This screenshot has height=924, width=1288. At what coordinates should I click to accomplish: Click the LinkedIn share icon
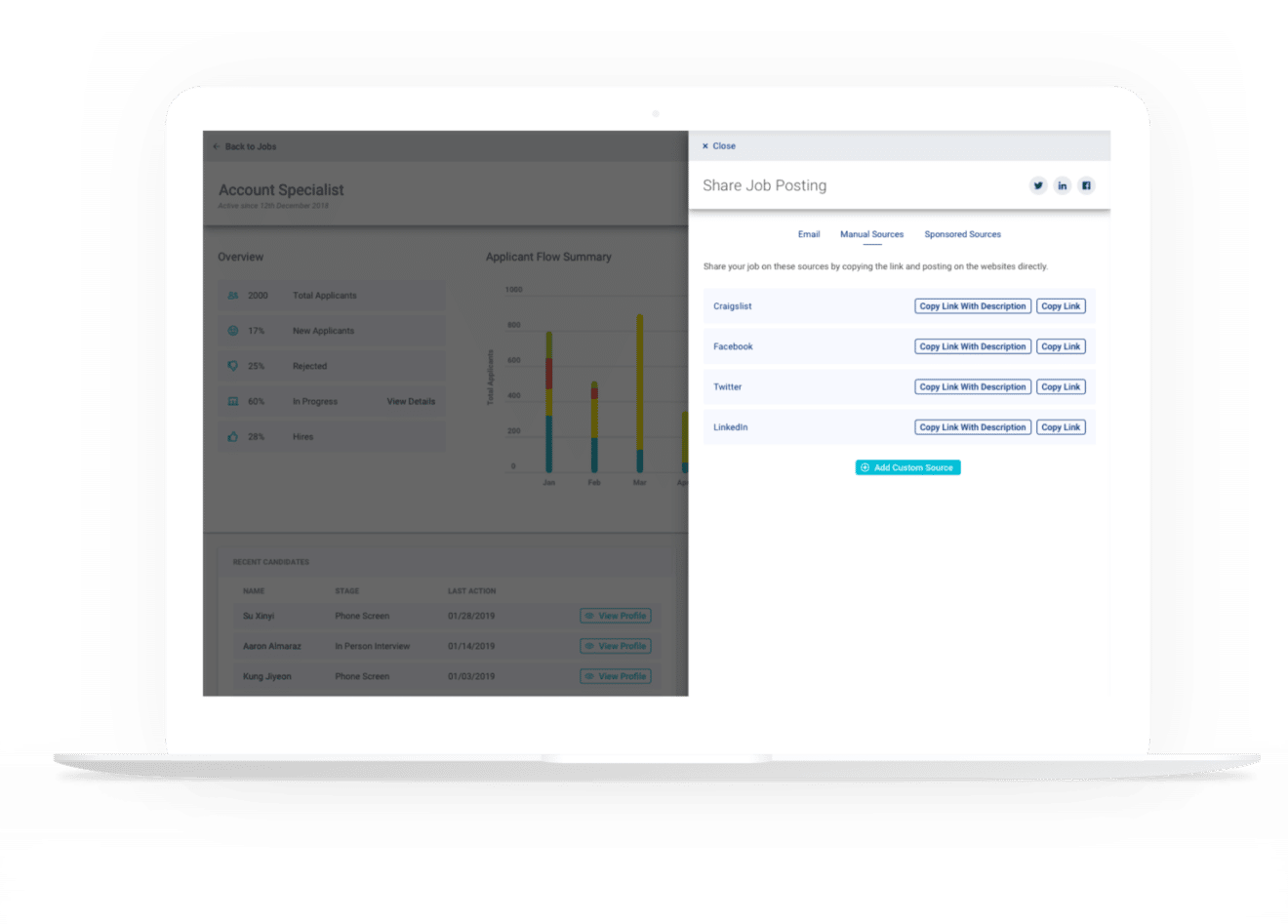tap(1063, 185)
